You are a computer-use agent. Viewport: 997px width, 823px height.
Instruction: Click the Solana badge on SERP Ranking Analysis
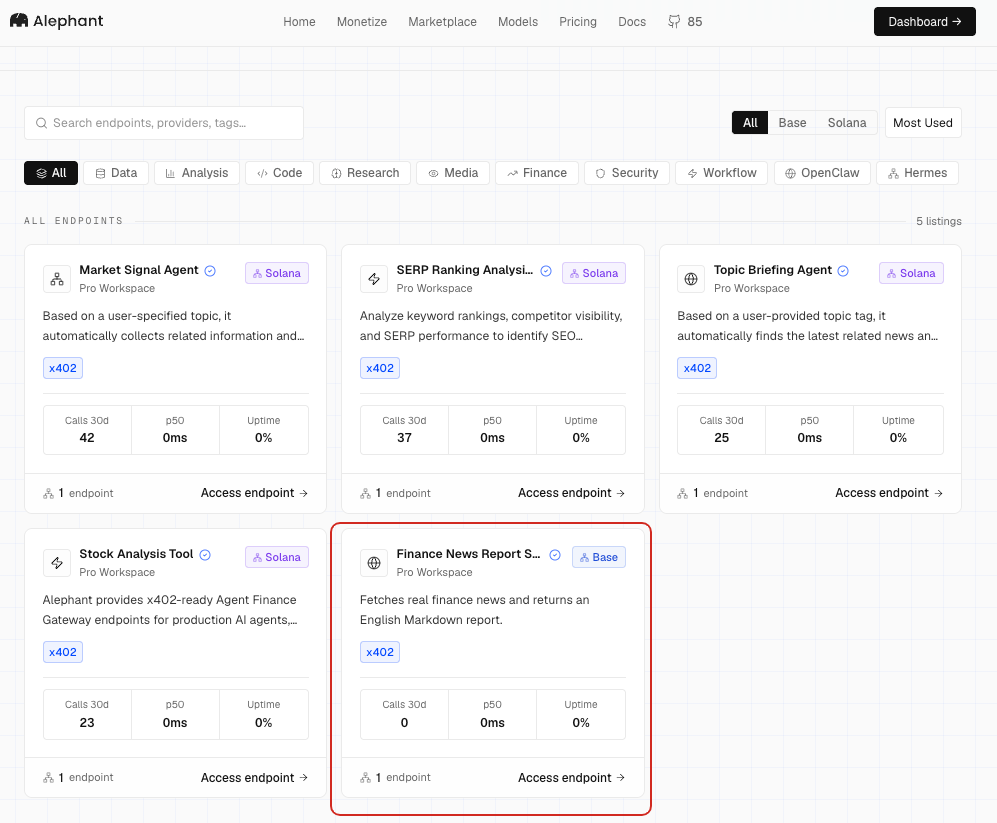pyautogui.click(x=594, y=273)
